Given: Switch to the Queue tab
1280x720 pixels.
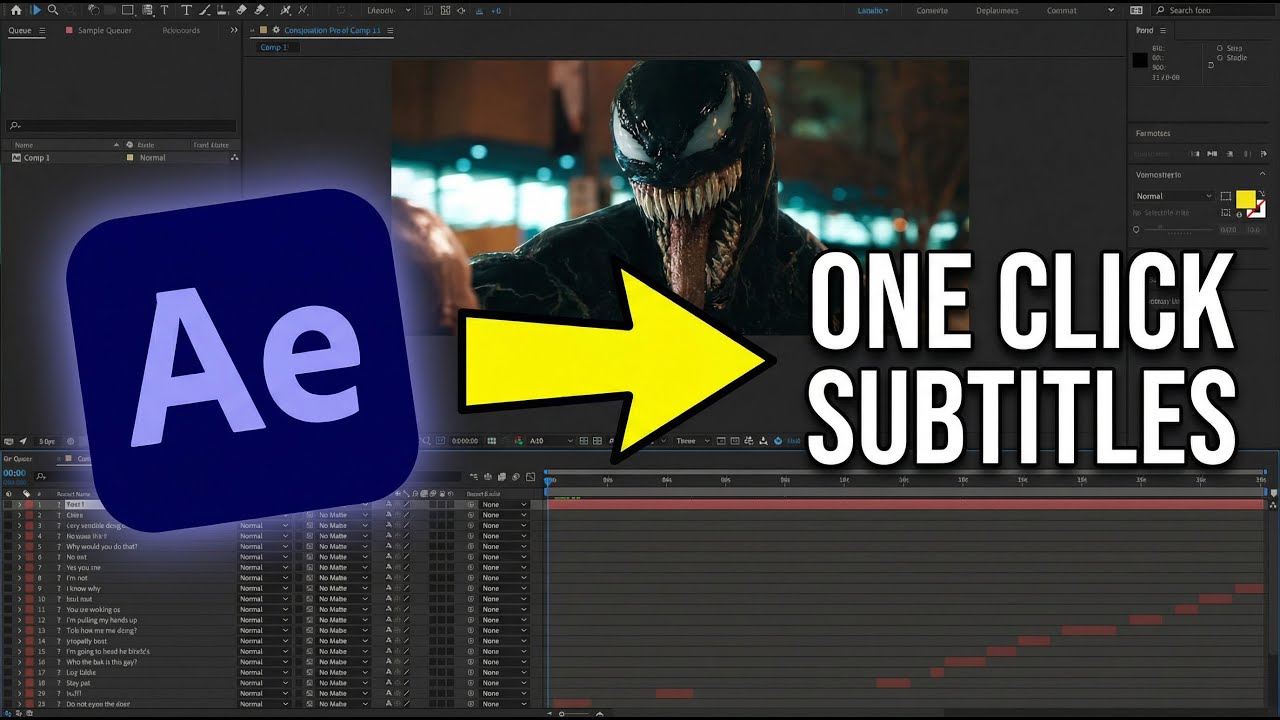Looking at the screenshot, I should 20,31.
